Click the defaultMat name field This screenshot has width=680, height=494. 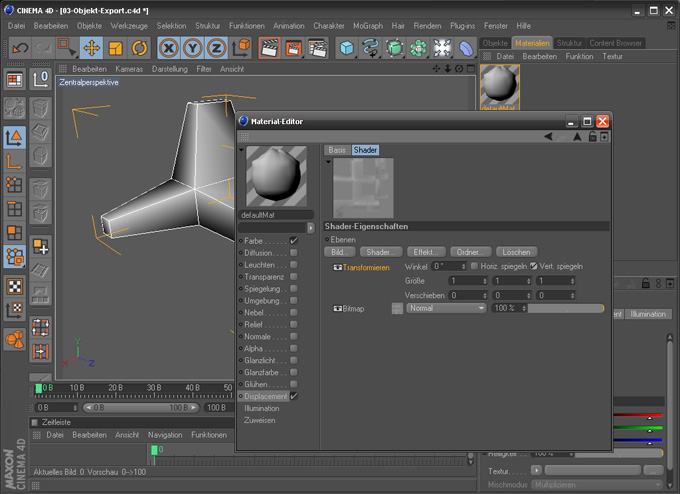(276, 214)
